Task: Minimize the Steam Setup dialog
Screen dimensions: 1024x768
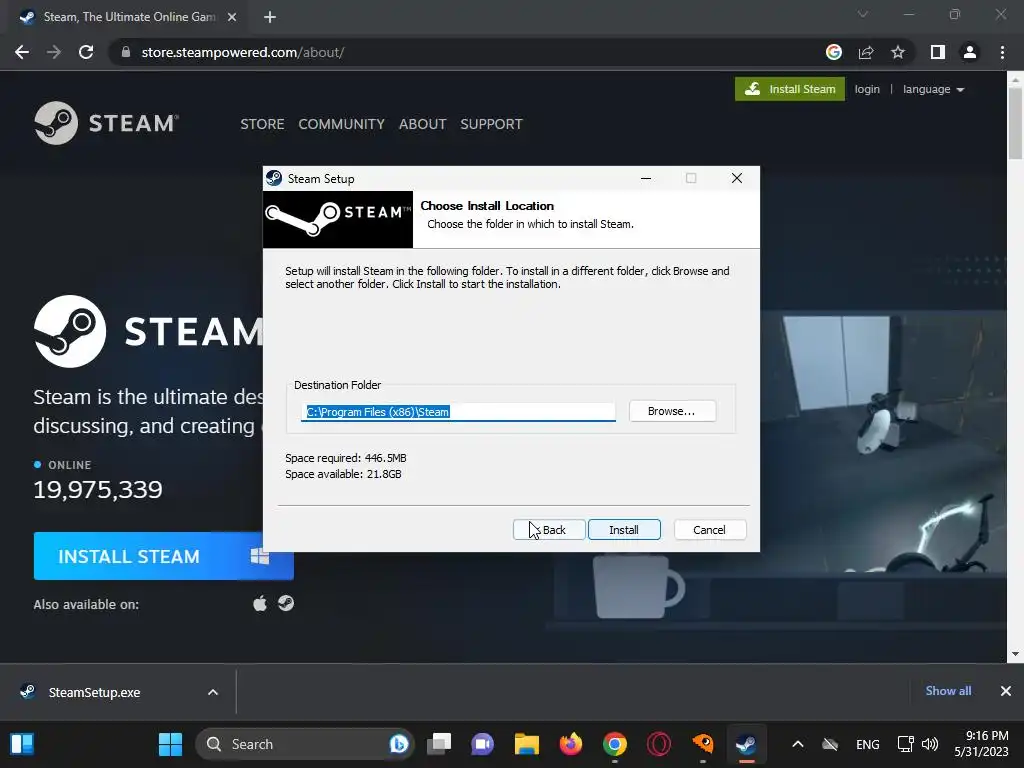Action: pyautogui.click(x=646, y=178)
